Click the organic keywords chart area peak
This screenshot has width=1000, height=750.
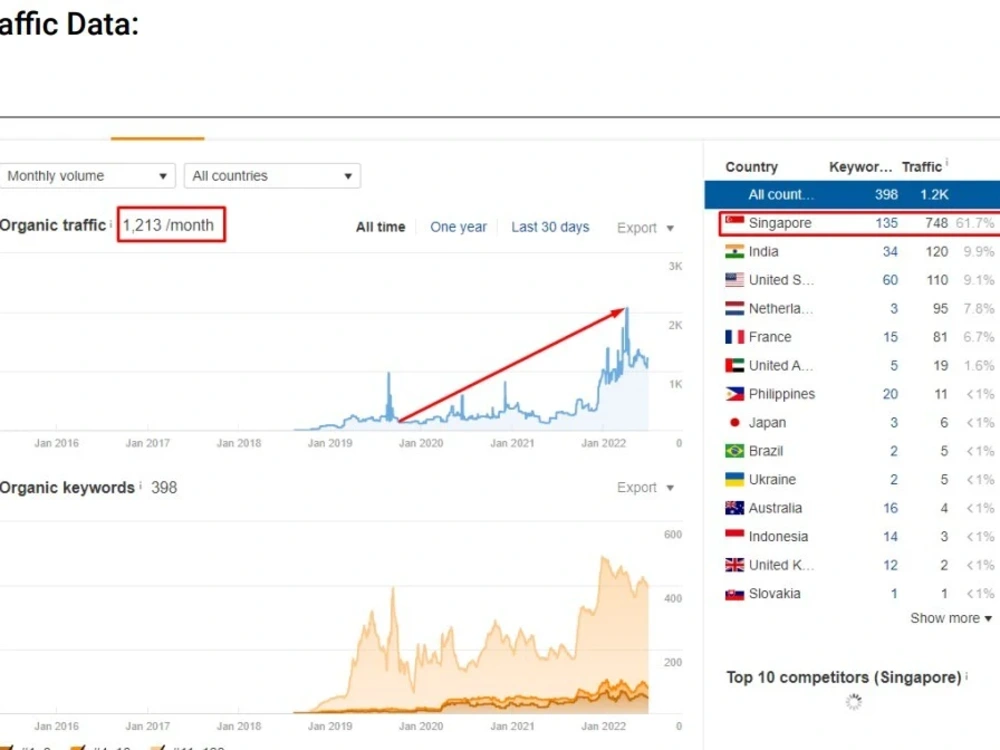[603, 559]
